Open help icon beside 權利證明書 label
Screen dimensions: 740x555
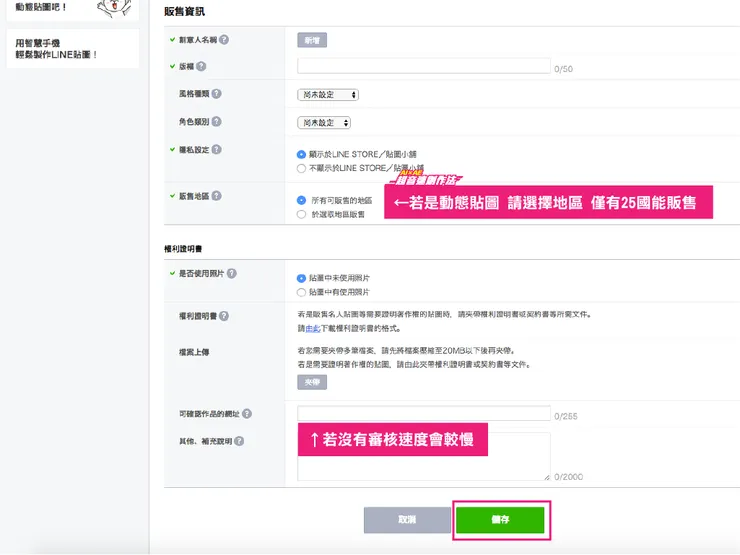pyautogui.click(x=224, y=316)
